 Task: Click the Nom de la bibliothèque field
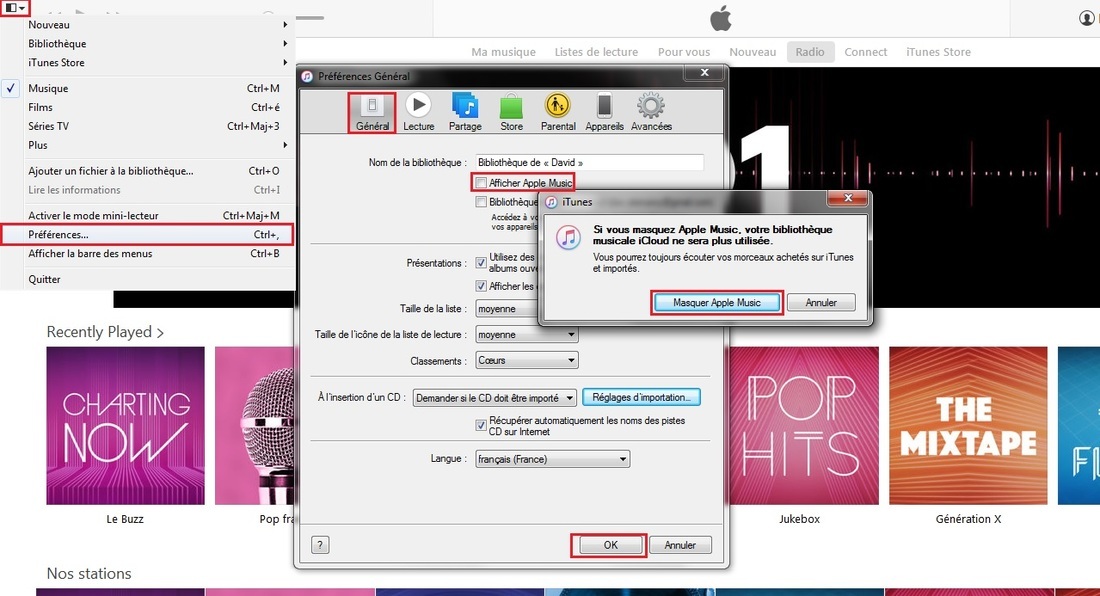click(589, 163)
